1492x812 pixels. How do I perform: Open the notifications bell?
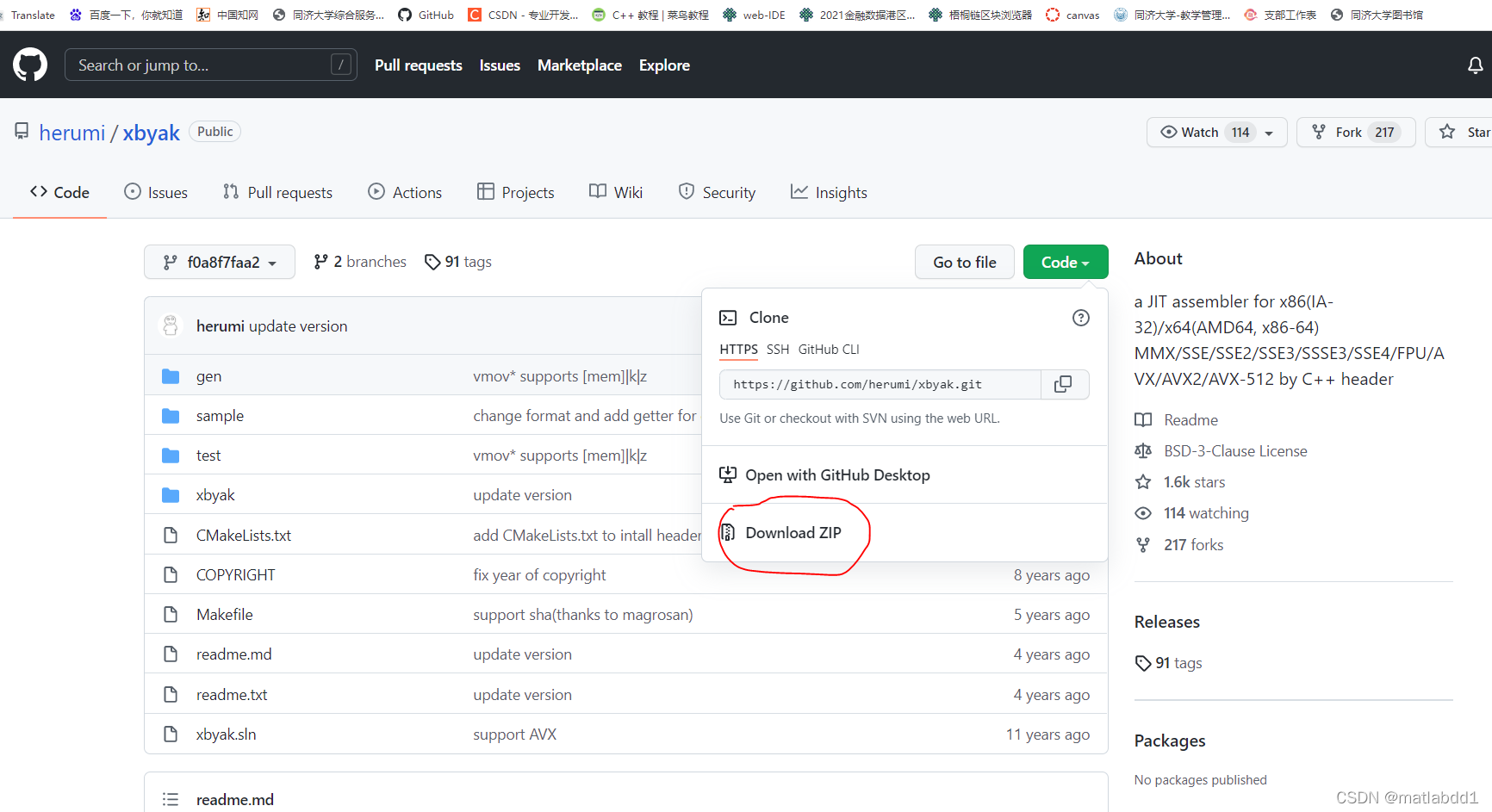coord(1475,65)
